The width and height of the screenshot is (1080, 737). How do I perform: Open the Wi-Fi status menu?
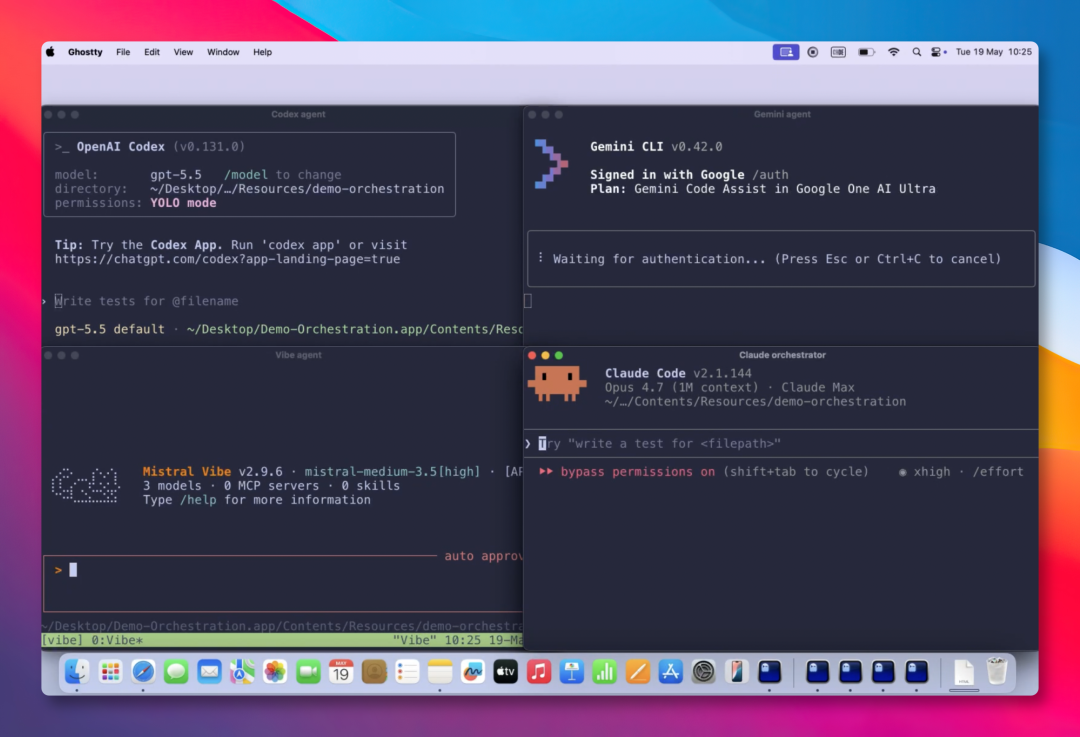click(893, 52)
